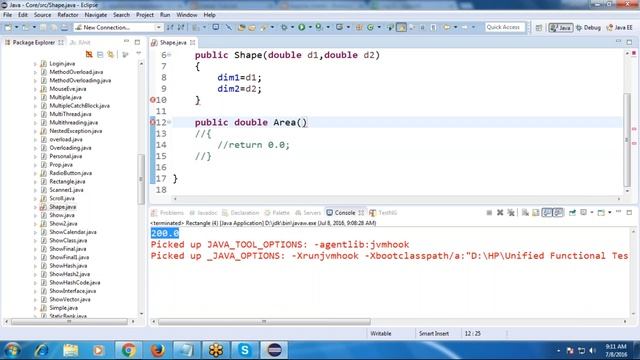640x360 pixels.
Task: Select Scanner1.java in Package Explorer
Action: [x=66, y=190]
